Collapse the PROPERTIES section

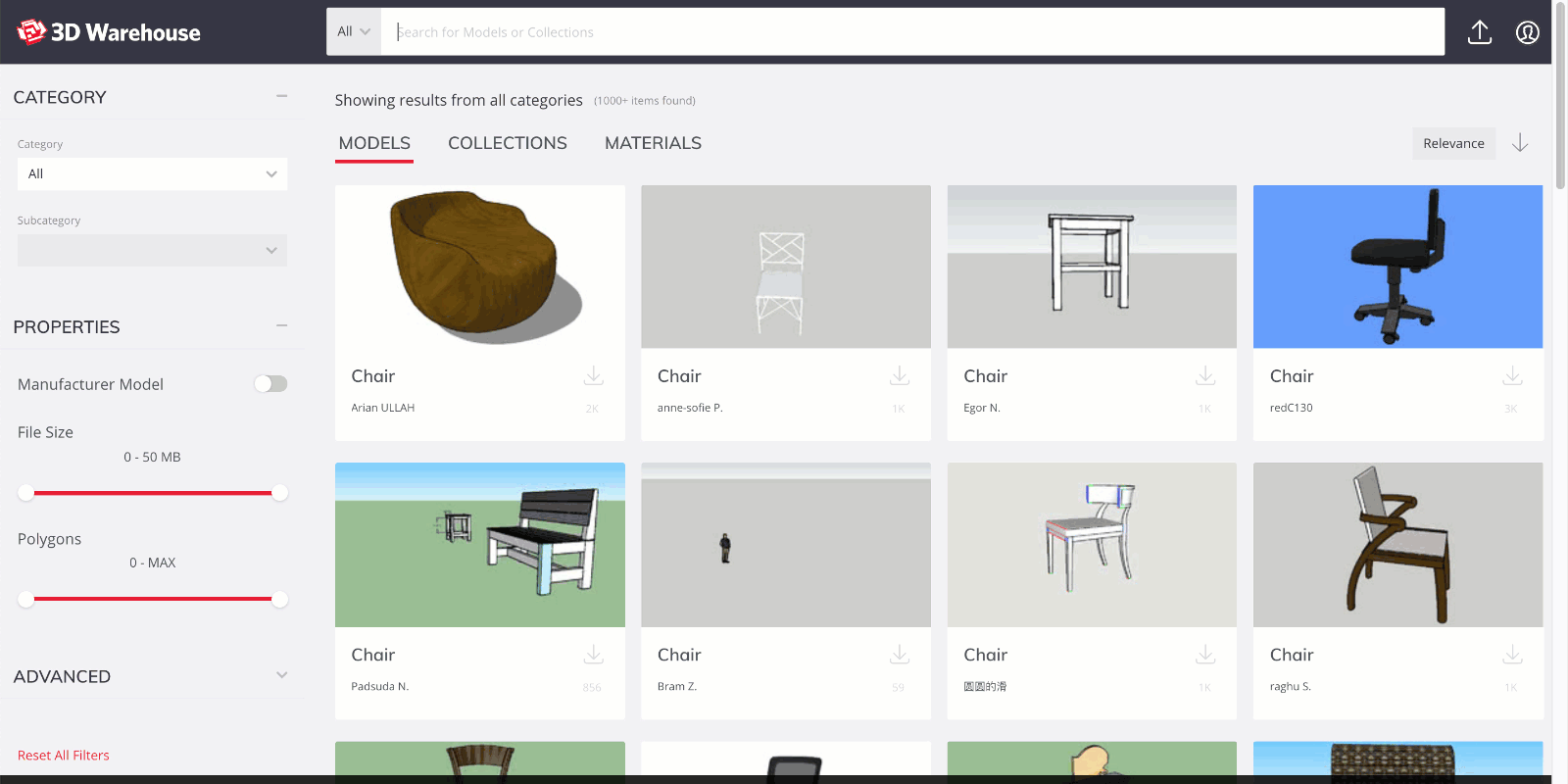tap(281, 325)
